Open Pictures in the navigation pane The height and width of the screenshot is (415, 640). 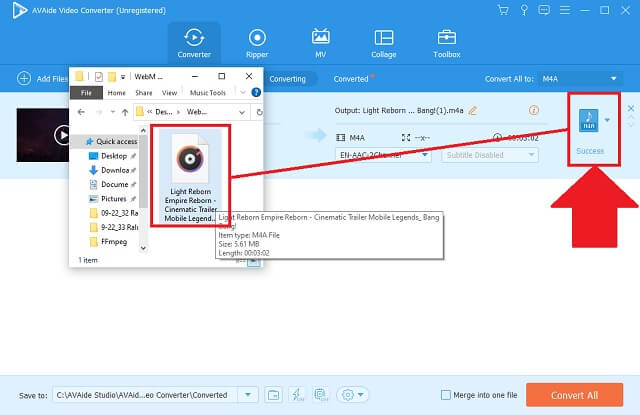[x=112, y=199]
